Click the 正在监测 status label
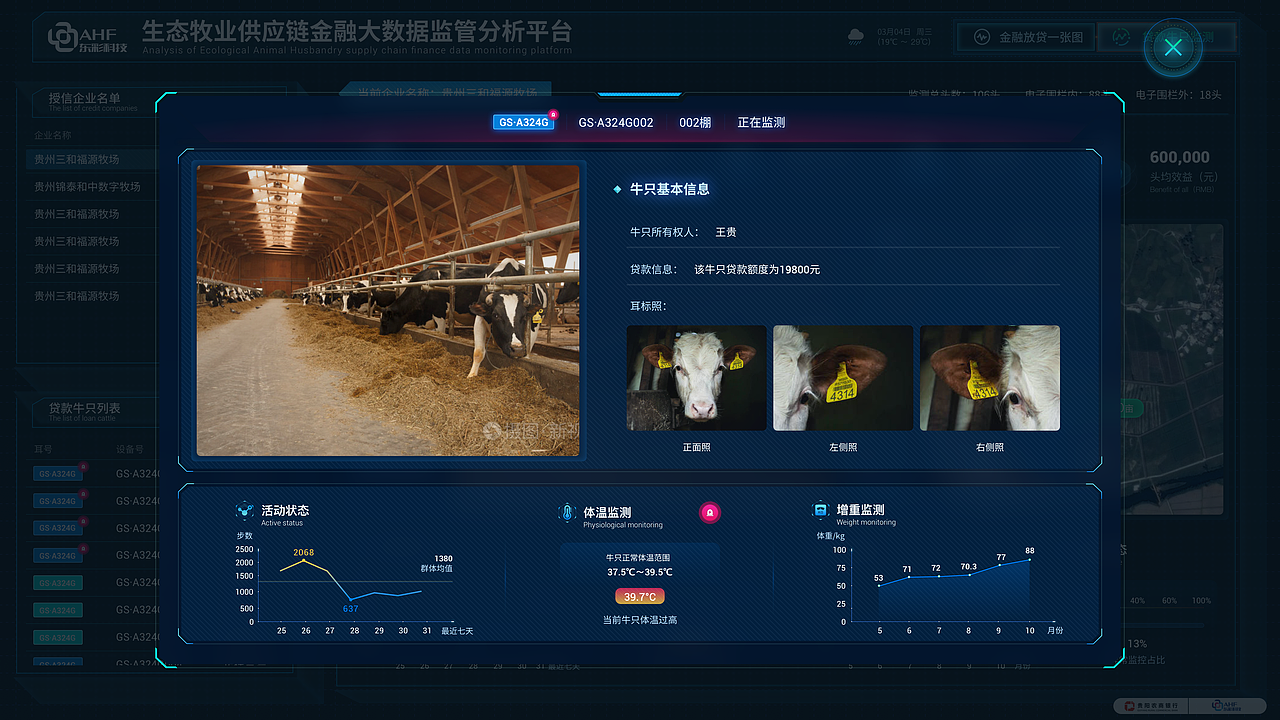This screenshot has height=720, width=1280. click(x=761, y=122)
